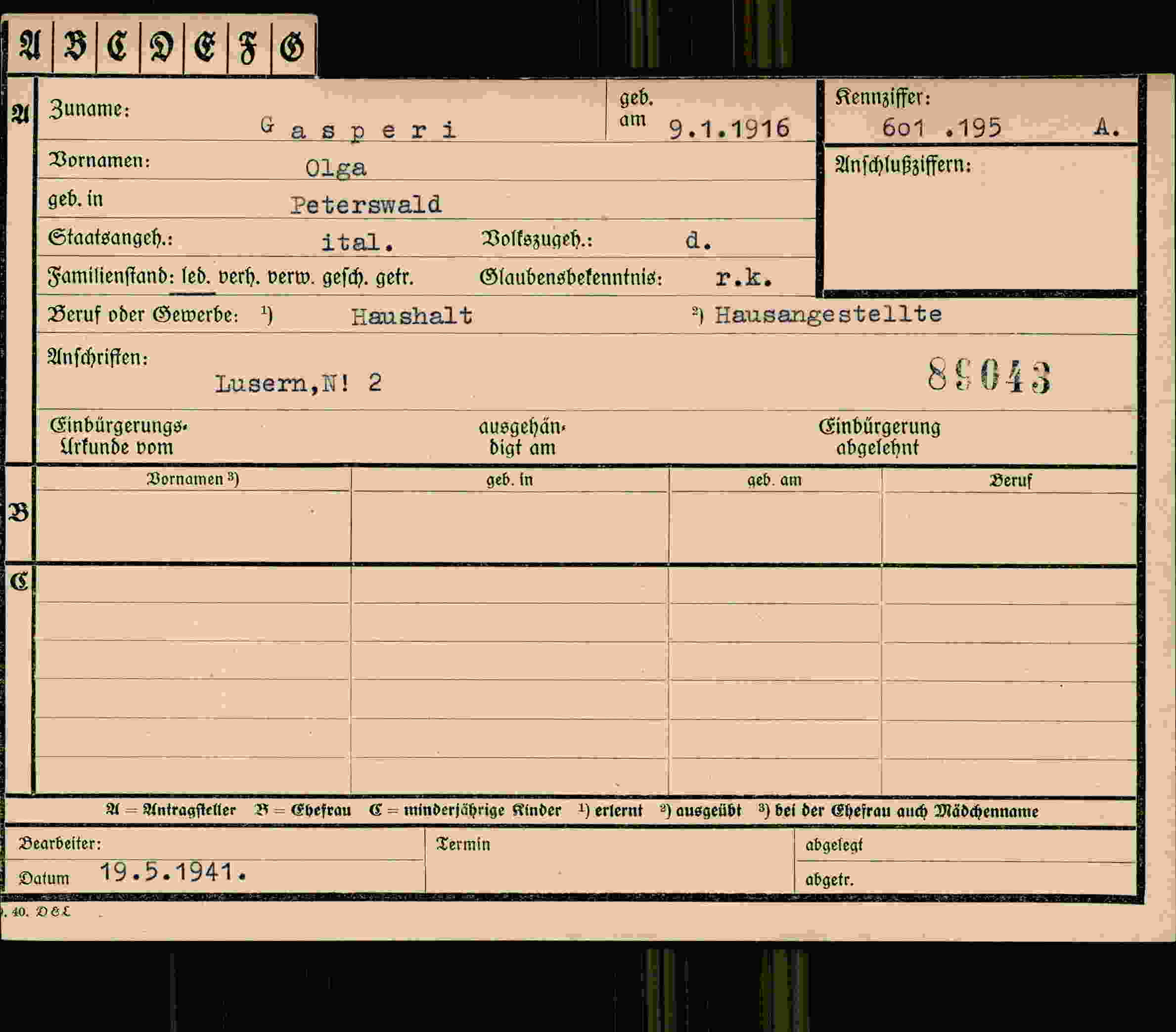The height and width of the screenshot is (1032, 1176).
Task: Click the 'abgelegt' label
Action: (834, 846)
